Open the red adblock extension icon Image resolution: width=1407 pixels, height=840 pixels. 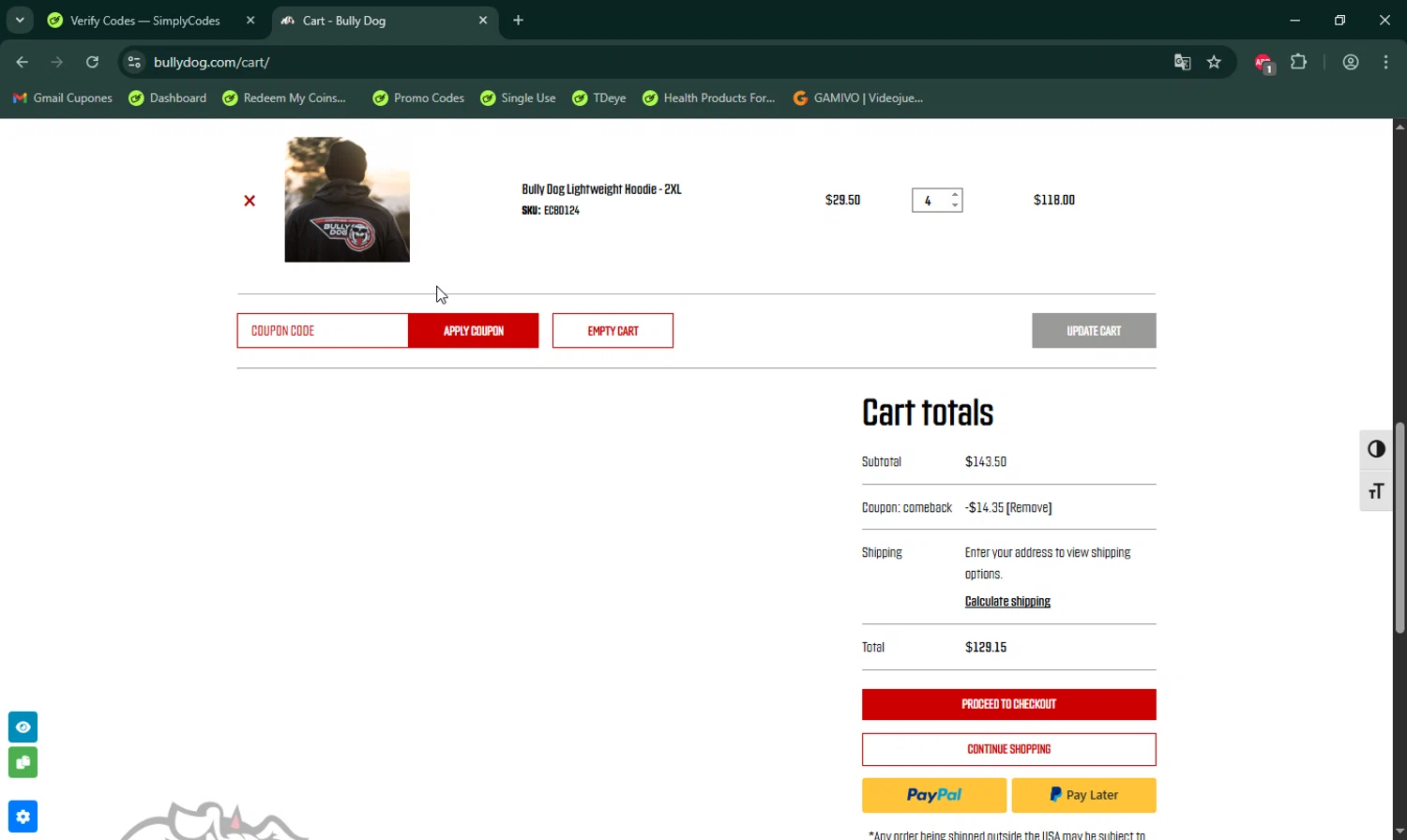pyautogui.click(x=1263, y=63)
